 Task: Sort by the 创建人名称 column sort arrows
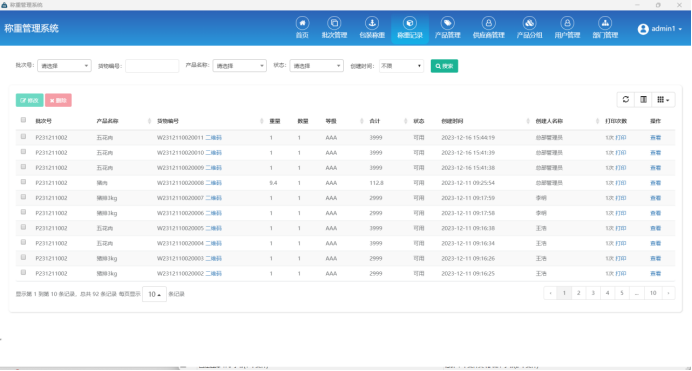coord(597,121)
